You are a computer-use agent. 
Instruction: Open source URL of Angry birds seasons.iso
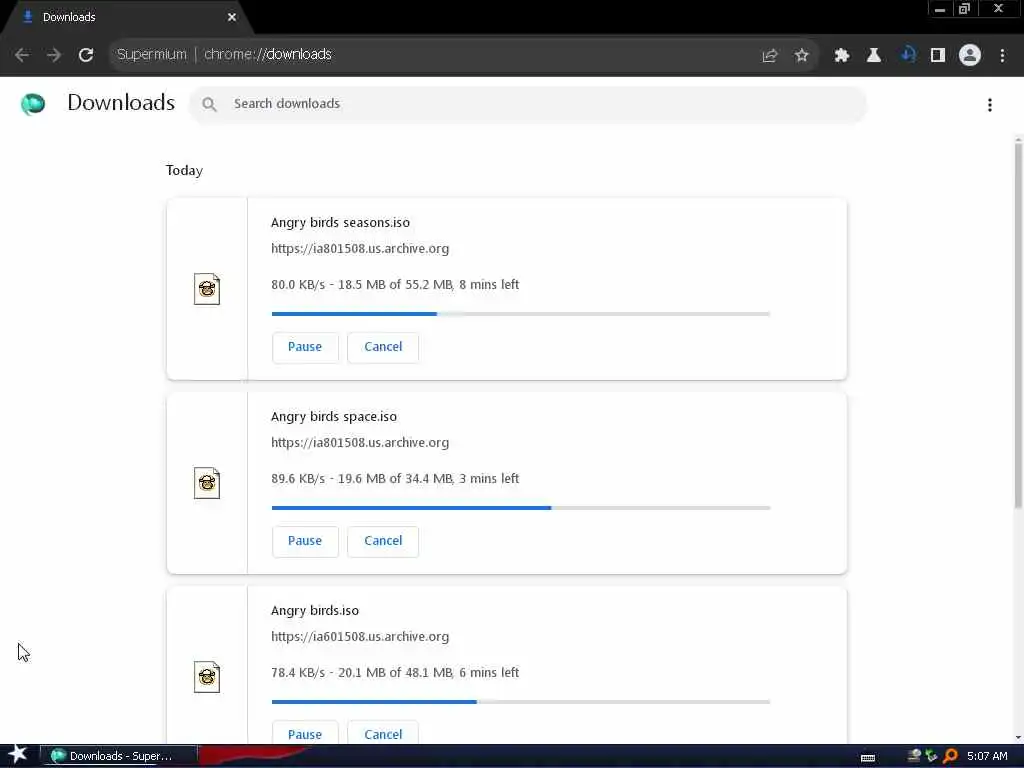pos(360,249)
